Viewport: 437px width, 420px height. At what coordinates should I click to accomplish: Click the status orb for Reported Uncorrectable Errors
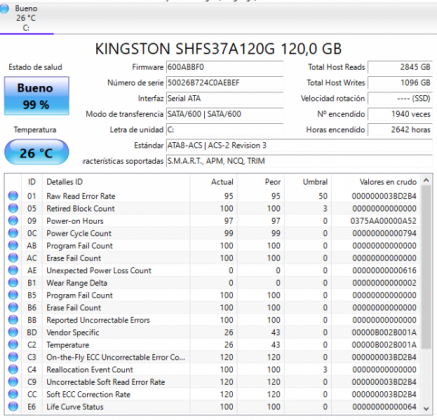coord(13,320)
